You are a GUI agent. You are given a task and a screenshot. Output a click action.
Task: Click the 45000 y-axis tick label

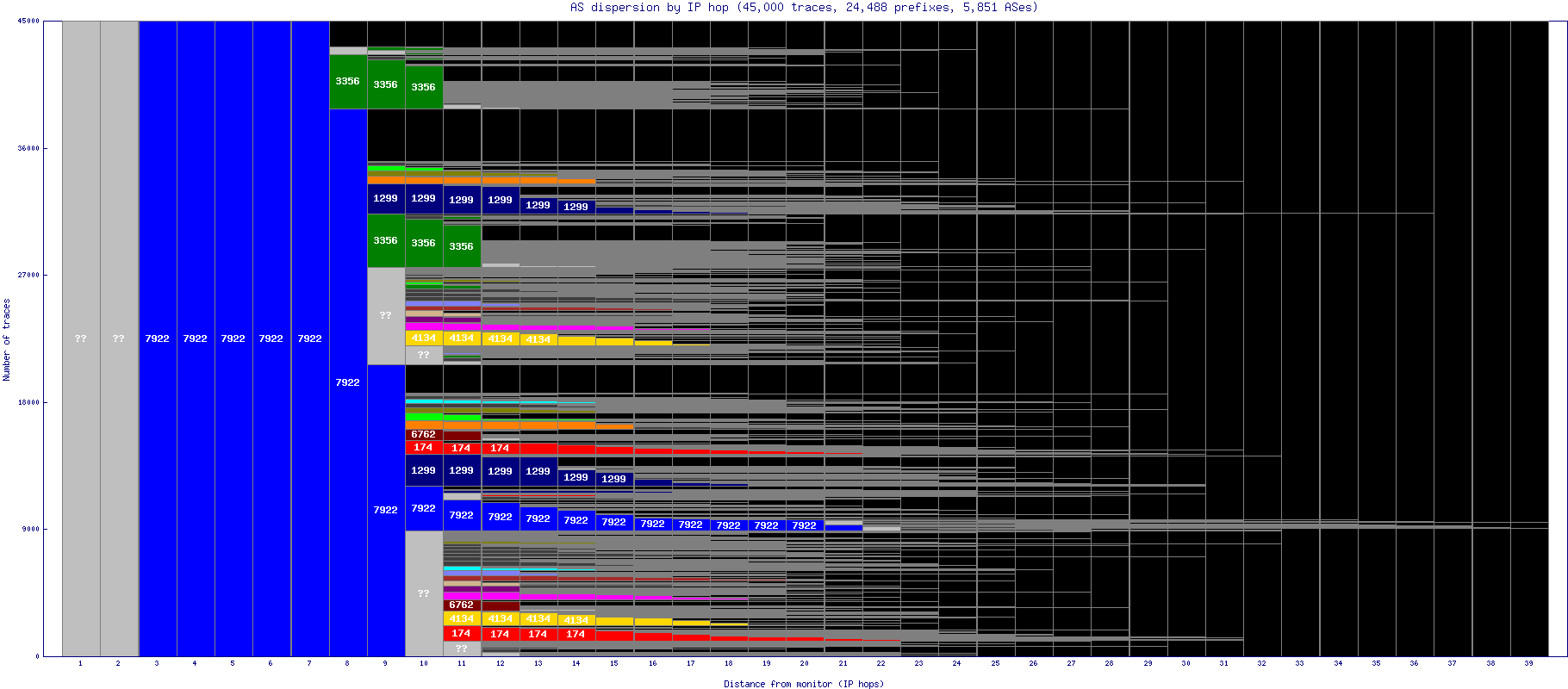[x=28, y=21]
